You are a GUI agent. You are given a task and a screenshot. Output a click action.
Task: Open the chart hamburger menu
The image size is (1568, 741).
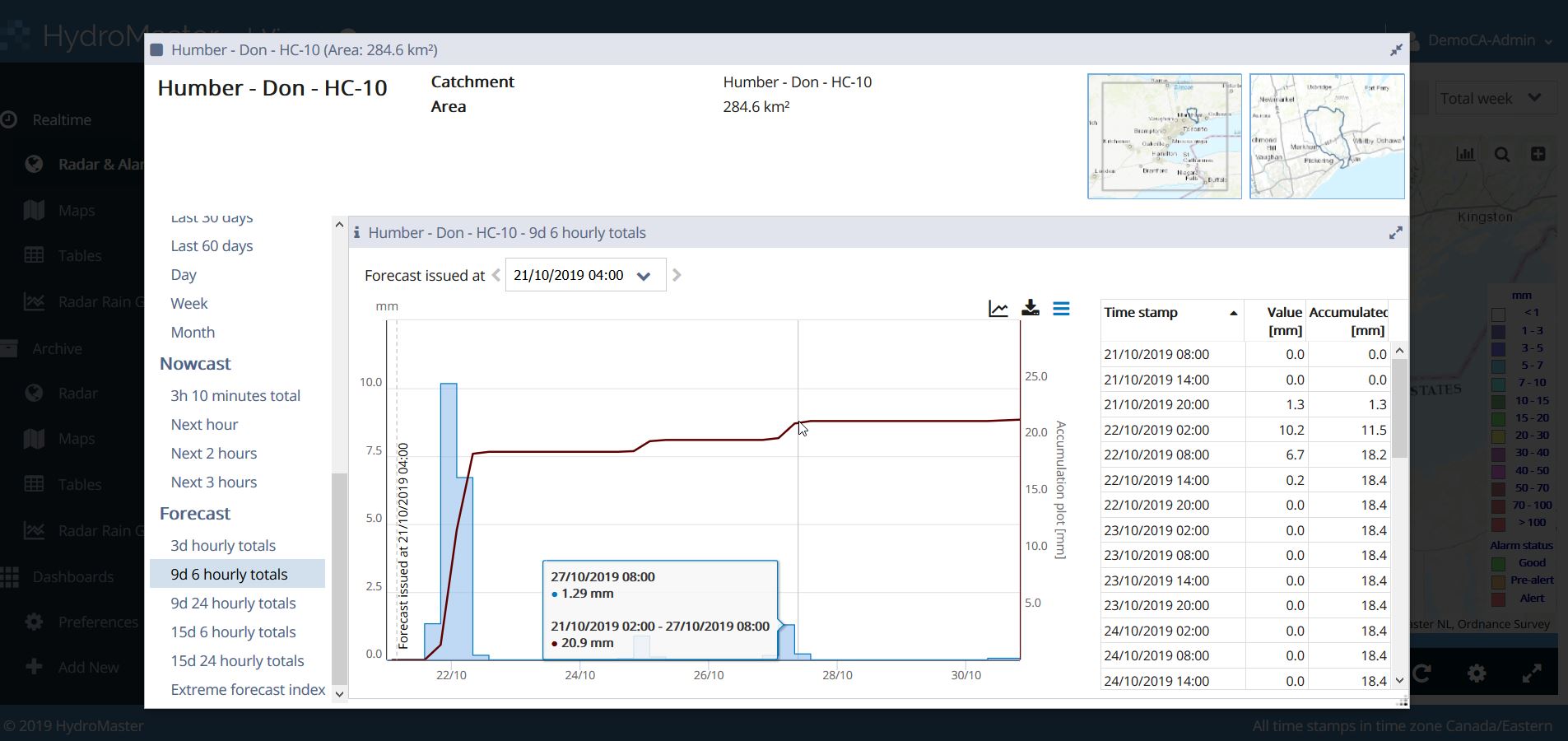point(1062,309)
